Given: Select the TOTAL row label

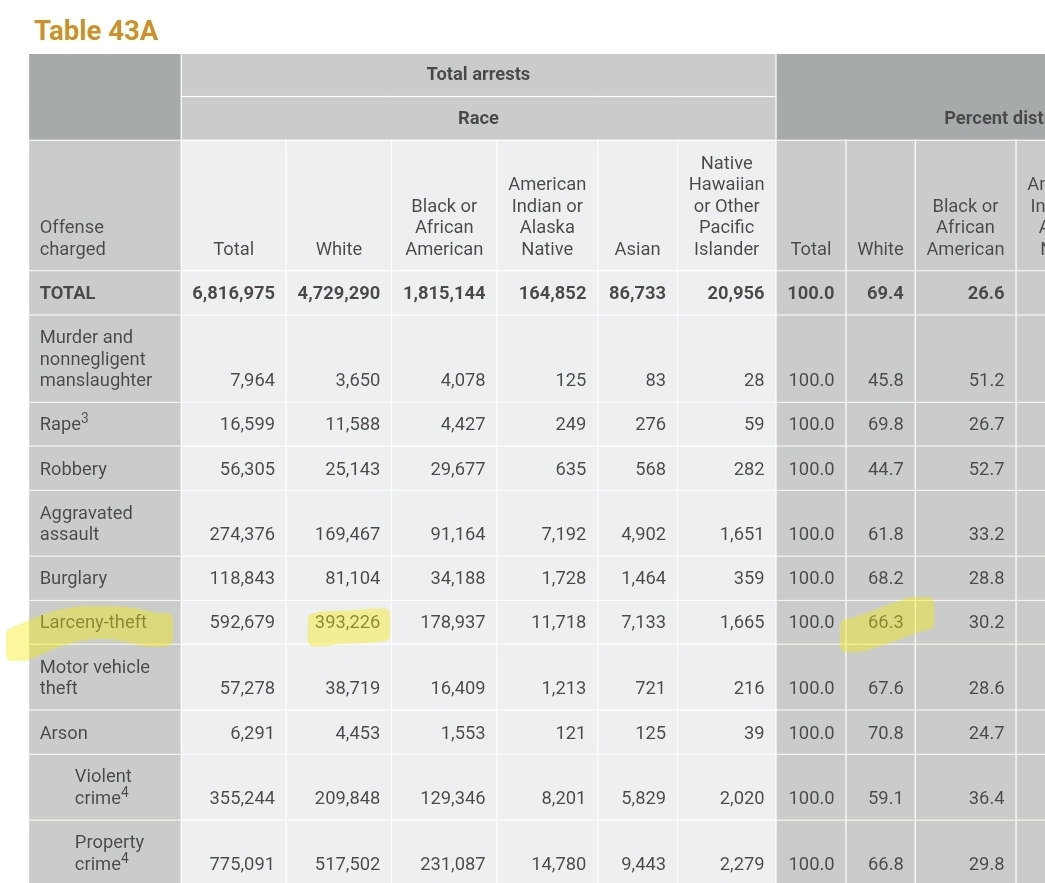Looking at the screenshot, I should (x=67, y=293).
